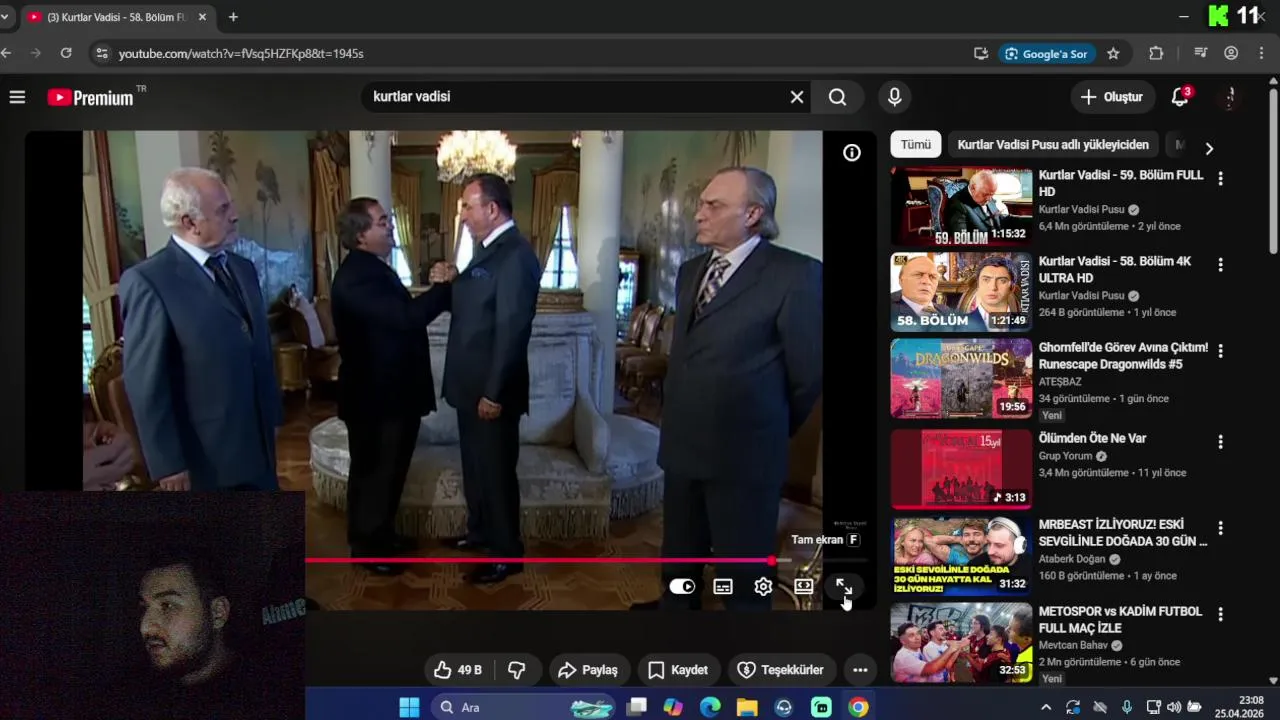This screenshot has width=1280, height=720.
Task: Open options for MRBEAST İZLİYORUZ video
Action: pyautogui.click(x=1220, y=527)
